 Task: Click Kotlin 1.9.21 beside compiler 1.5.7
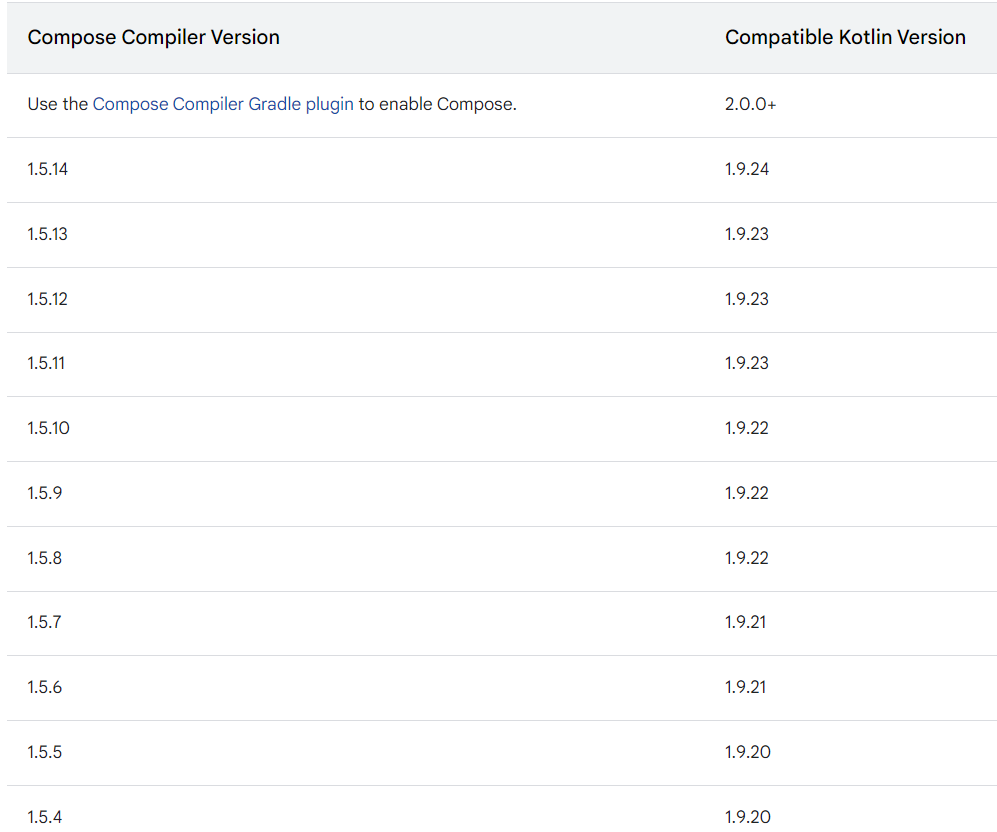745,622
